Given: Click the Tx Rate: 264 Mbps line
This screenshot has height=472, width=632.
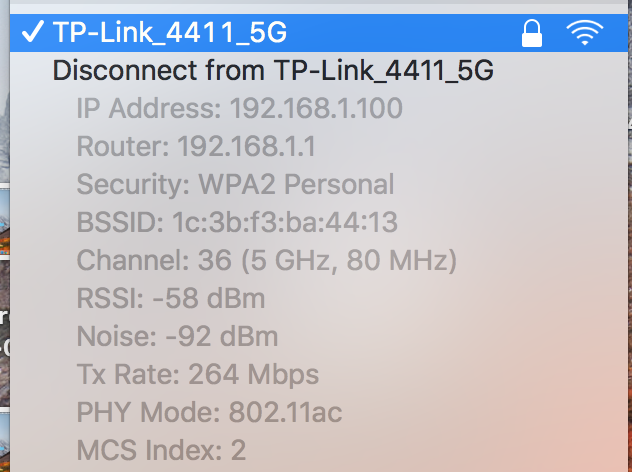Looking at the screenshot, I should (x=198, y=374).
